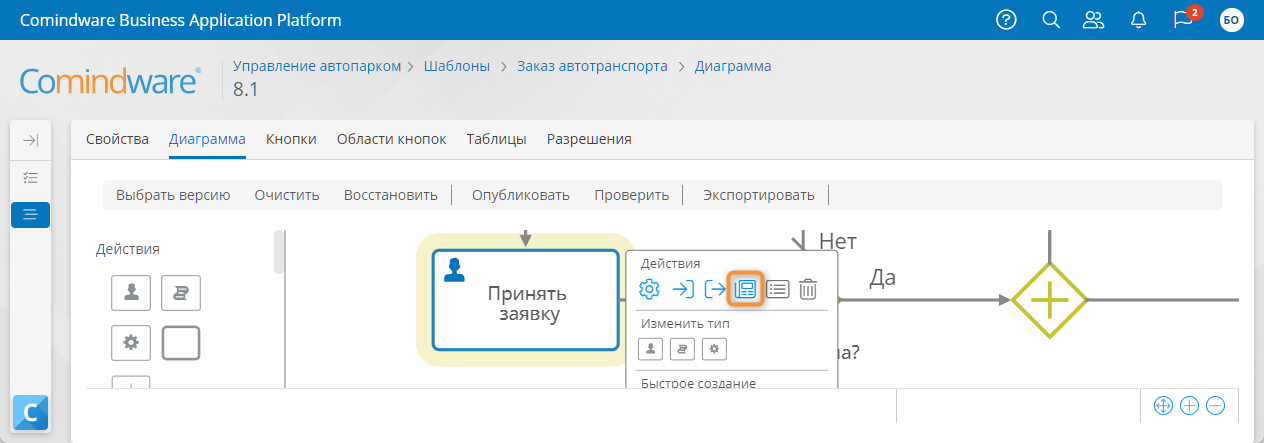This screenshot has width=1264, height=443.
Task: Select the Принять заявку task
Action: 526,300
